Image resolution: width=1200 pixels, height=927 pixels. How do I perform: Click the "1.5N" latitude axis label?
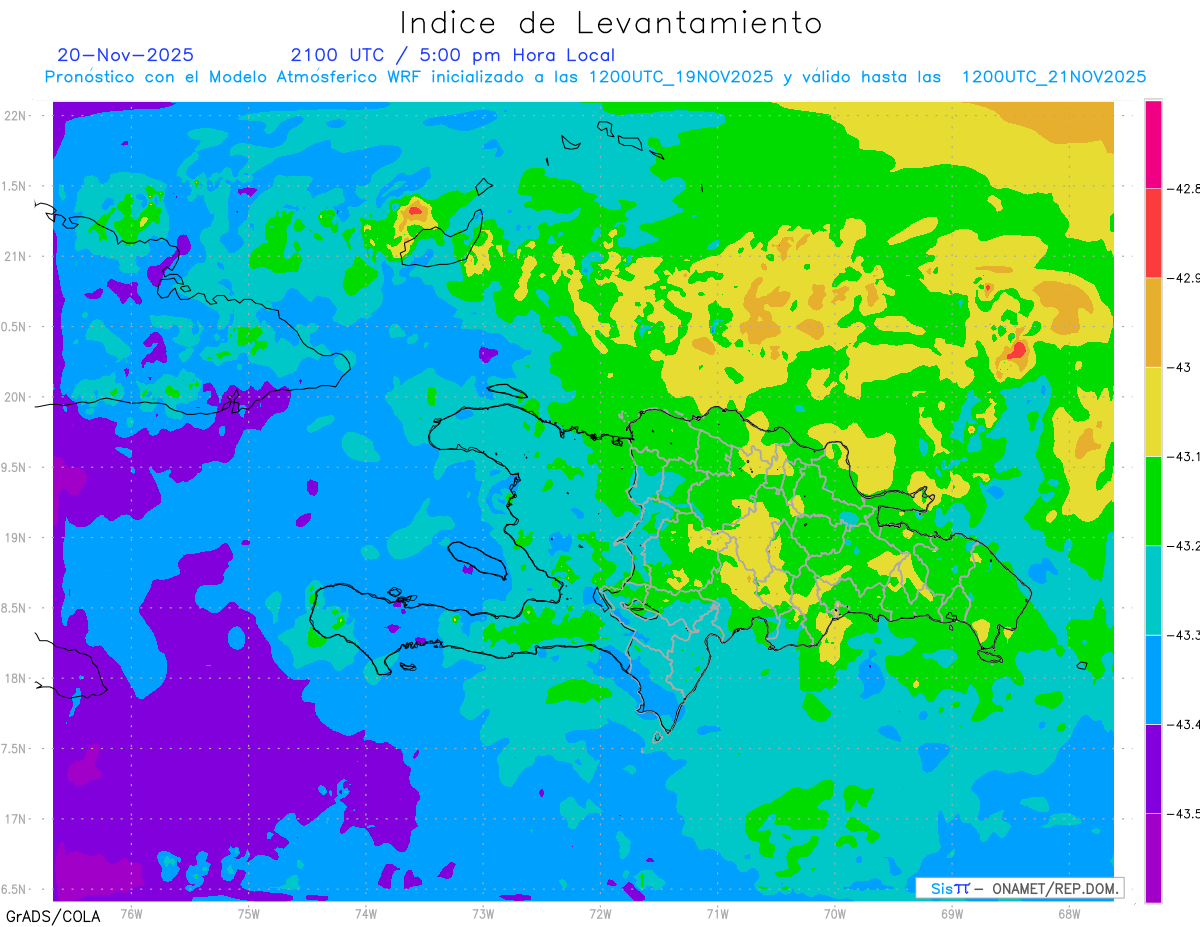[x=15, y=186]
